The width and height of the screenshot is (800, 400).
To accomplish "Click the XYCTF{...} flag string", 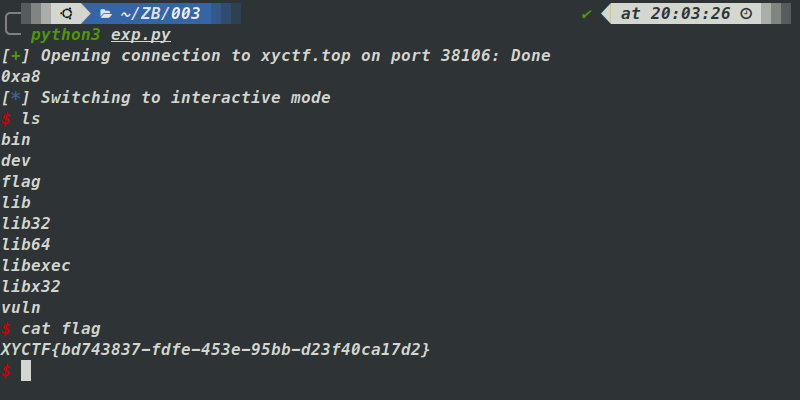I will pos(215,349).
